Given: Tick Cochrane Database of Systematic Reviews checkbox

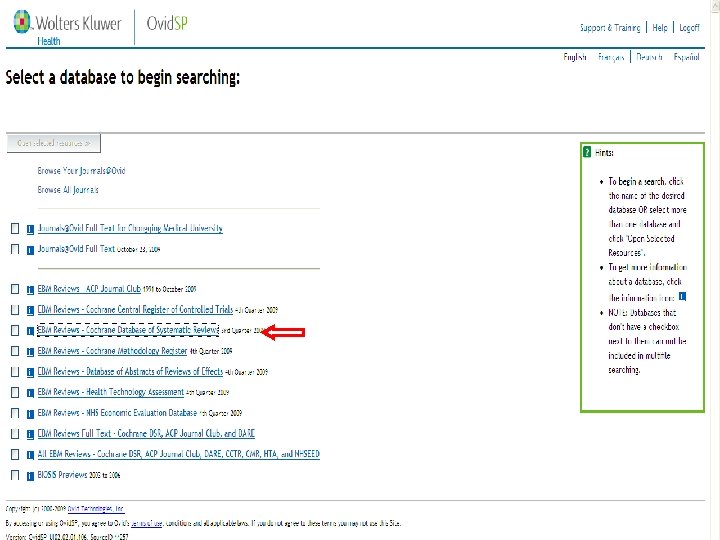Looking at the screenshot, I should (15, 330).
